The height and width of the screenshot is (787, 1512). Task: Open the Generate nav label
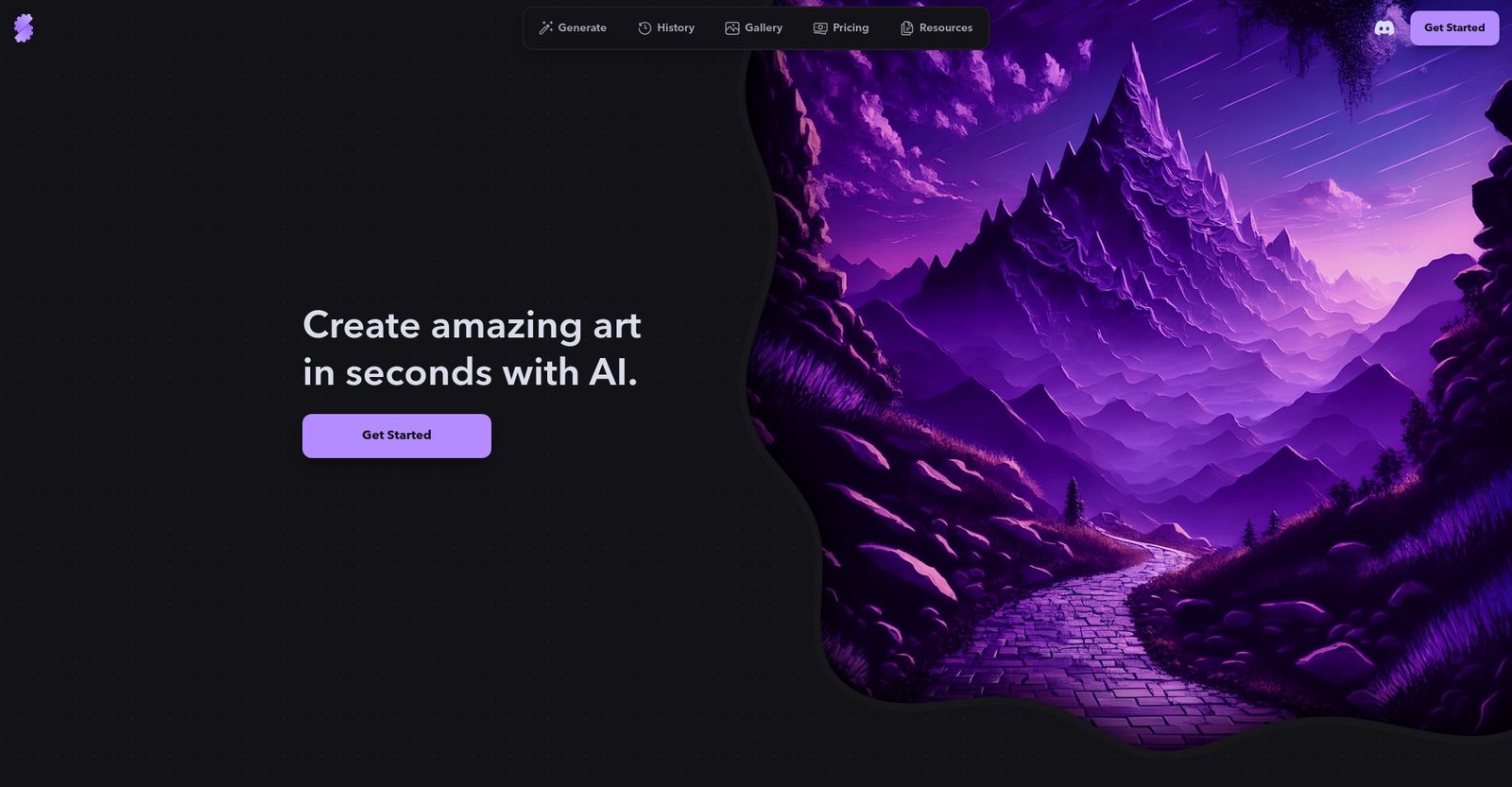tap(582, 28)
